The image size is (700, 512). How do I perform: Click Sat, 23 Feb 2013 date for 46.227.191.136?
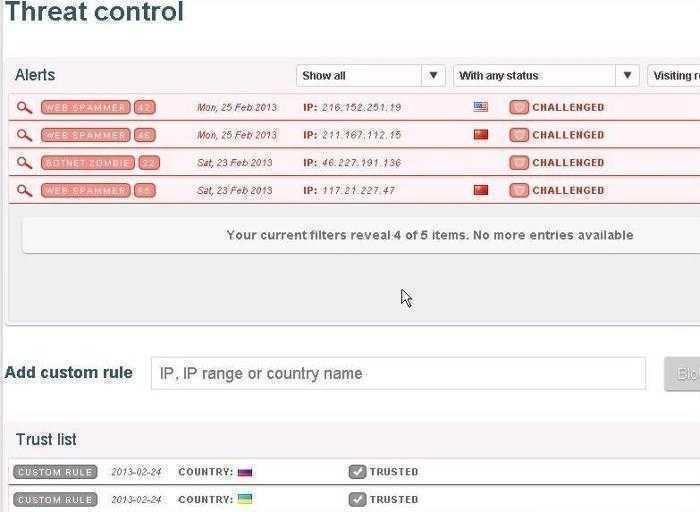pos(235,163)
